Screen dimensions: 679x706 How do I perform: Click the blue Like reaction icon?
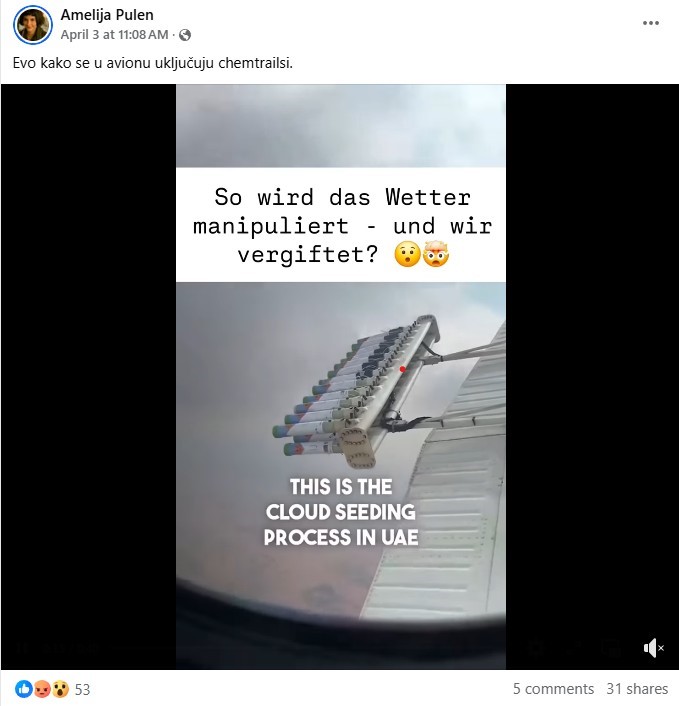tap(23, 689)
